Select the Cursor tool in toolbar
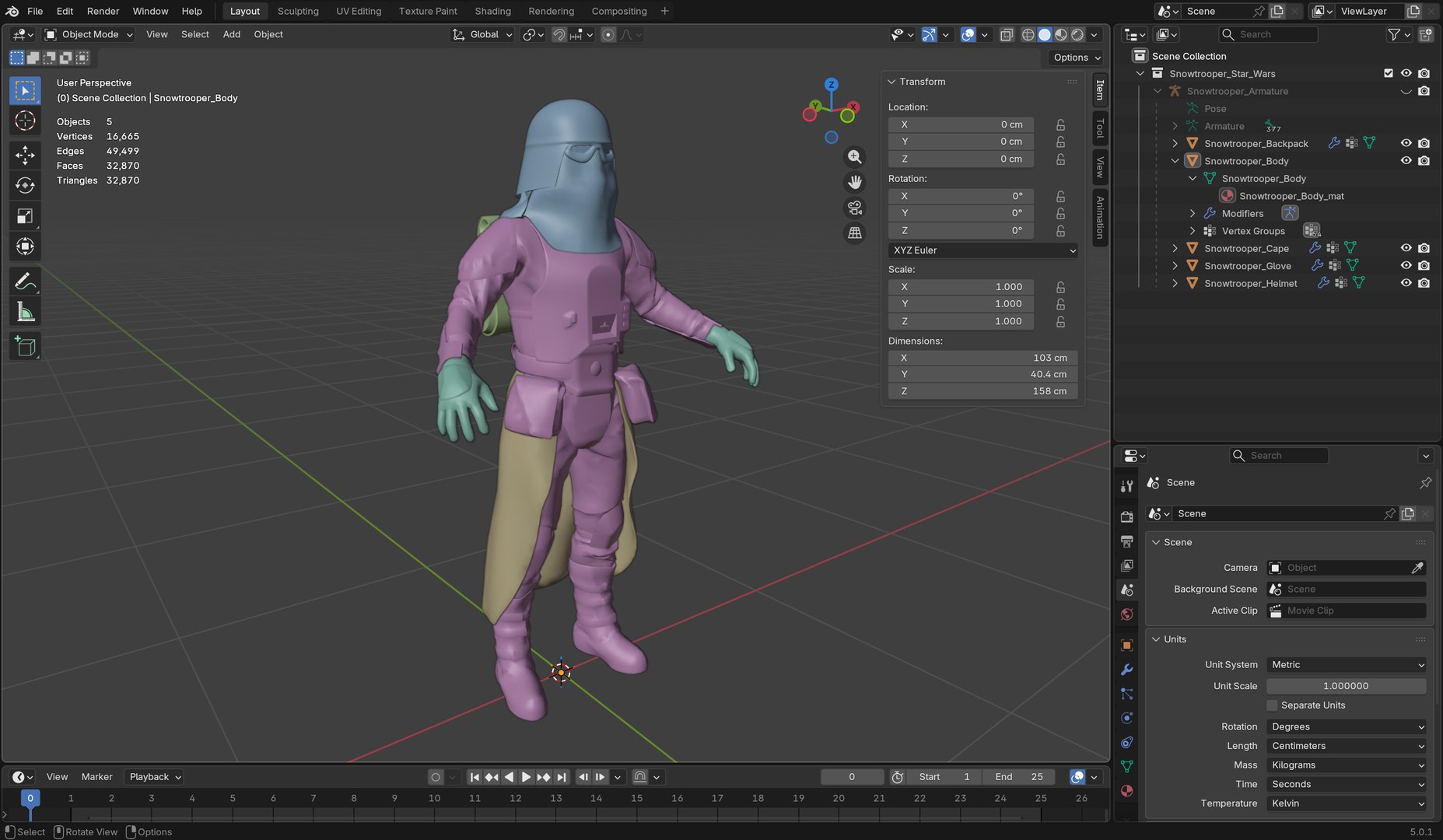The height and width of the screenshot is (840, 1443). [x=25, y=121]
